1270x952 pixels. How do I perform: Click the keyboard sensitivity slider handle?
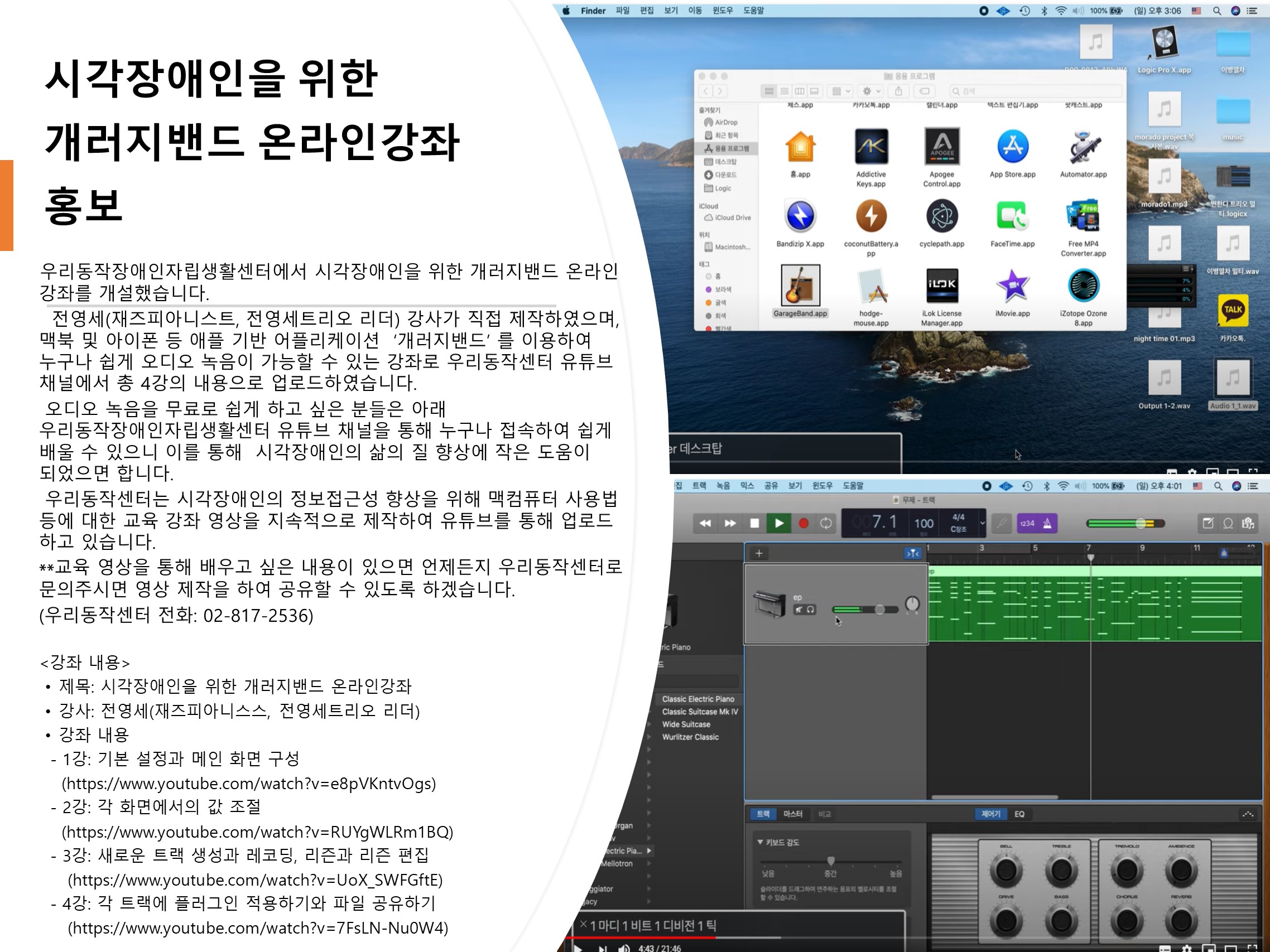pyautogui.click(x=831, y=861)
